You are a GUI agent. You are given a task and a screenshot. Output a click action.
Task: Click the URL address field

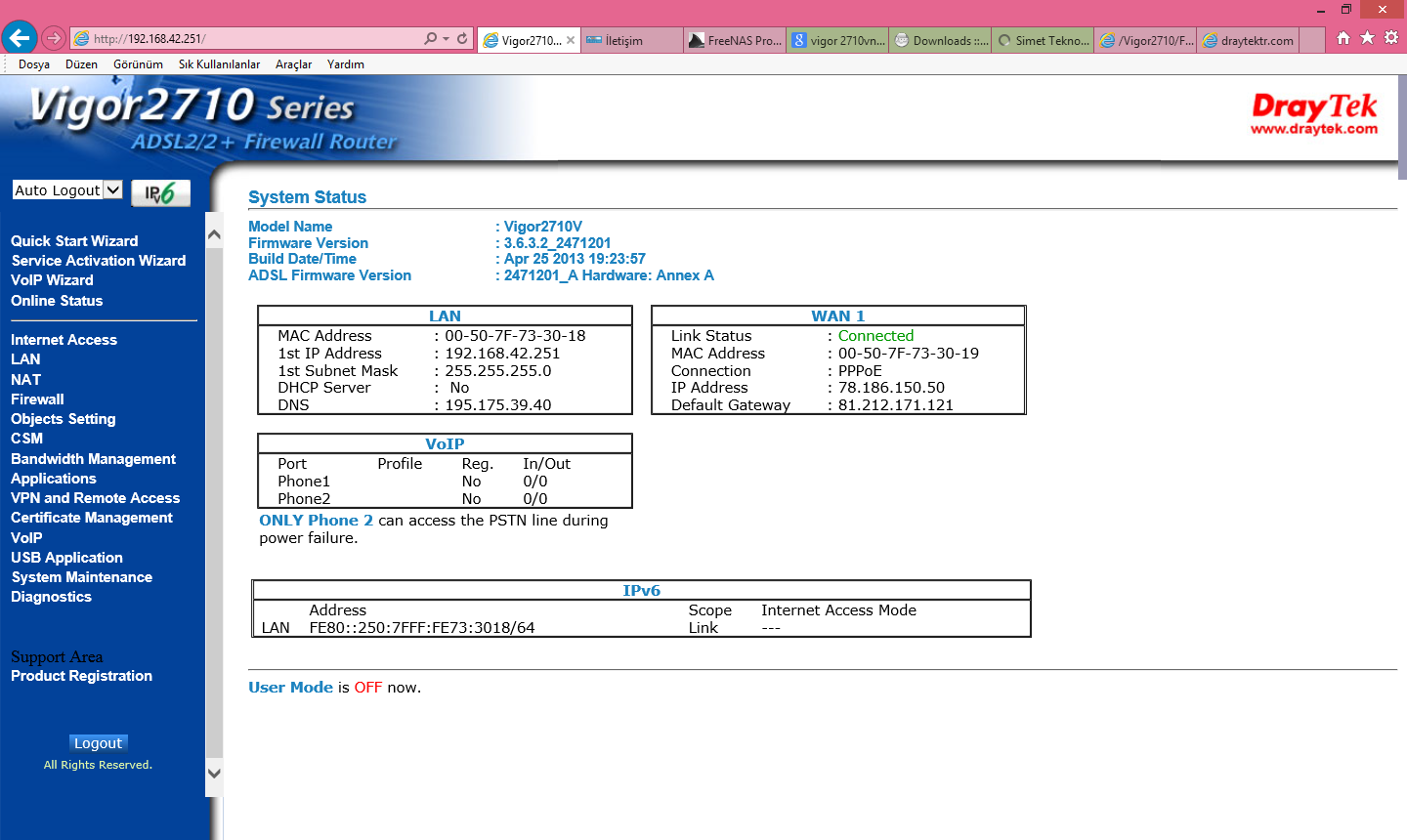click(x=254, y=39)
